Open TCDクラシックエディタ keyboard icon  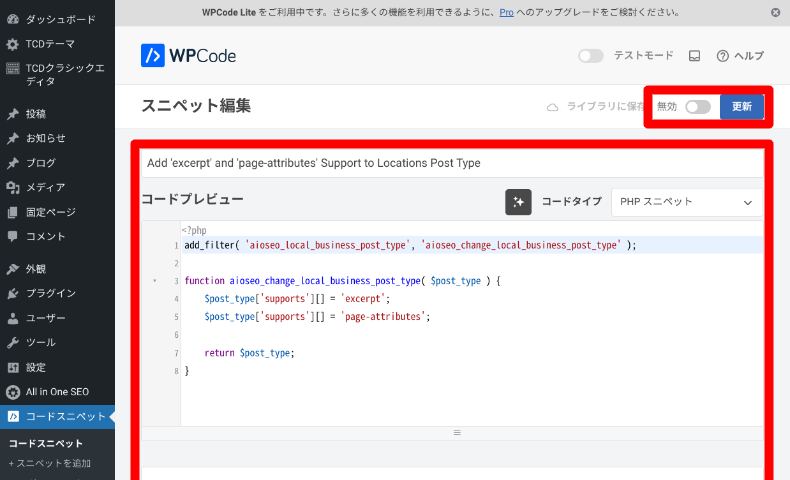[x=13, y=68]
